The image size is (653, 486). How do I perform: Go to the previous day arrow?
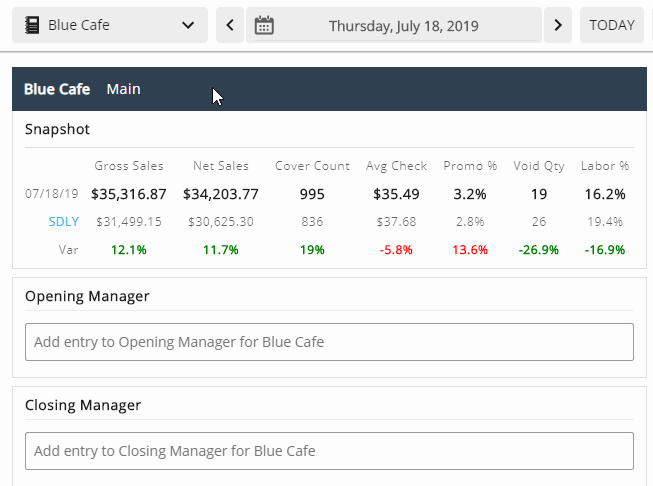click(x=230, y=25)
